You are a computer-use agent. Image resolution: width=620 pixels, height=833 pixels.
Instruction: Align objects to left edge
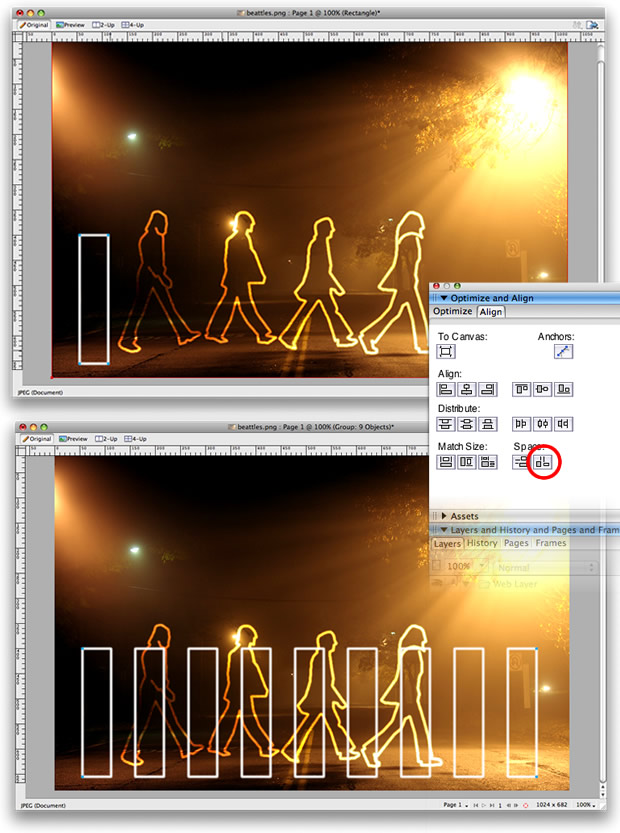pyautogui.click(x=446, y=389)
